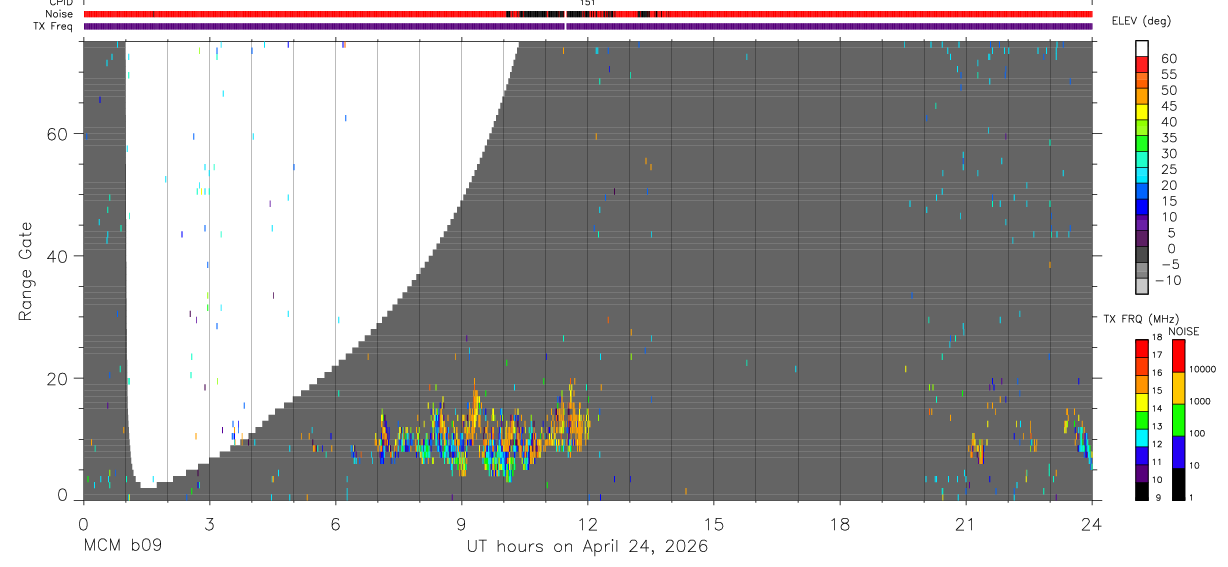
Task: Click the yellow segment of the ELEV colorbar
Action: pos(1142,110)
